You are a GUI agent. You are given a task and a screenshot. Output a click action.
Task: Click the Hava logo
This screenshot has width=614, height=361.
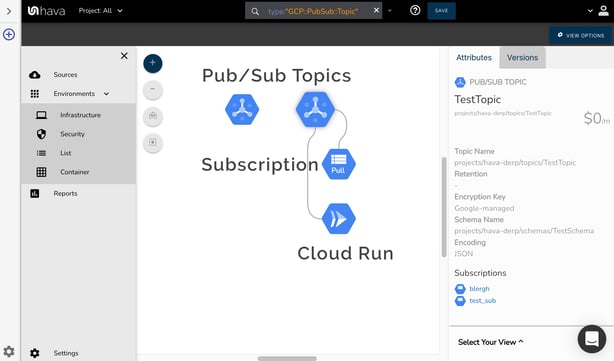click(x=46, y=11)
